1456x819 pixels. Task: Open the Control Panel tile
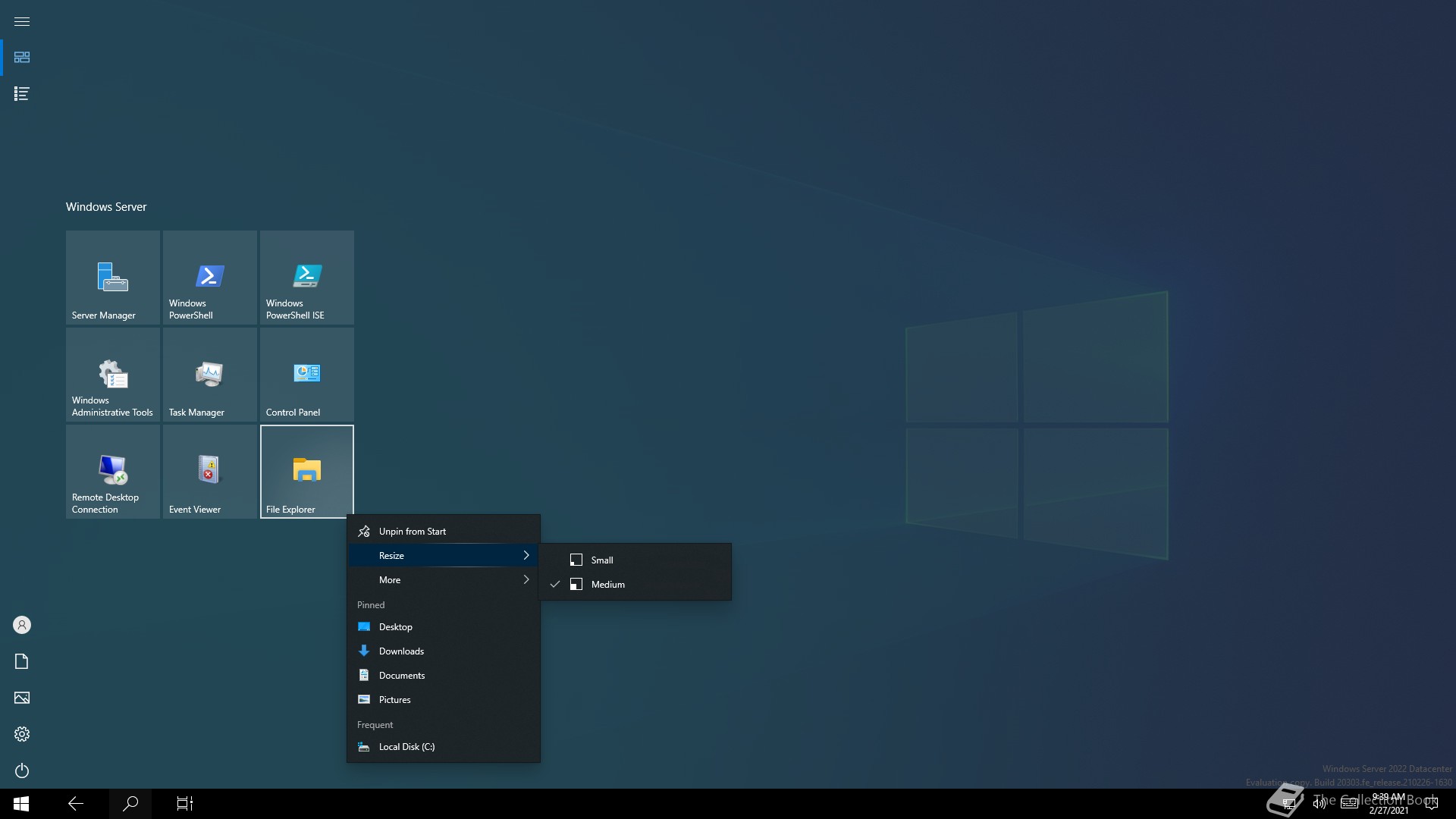(x=307, y=375)
